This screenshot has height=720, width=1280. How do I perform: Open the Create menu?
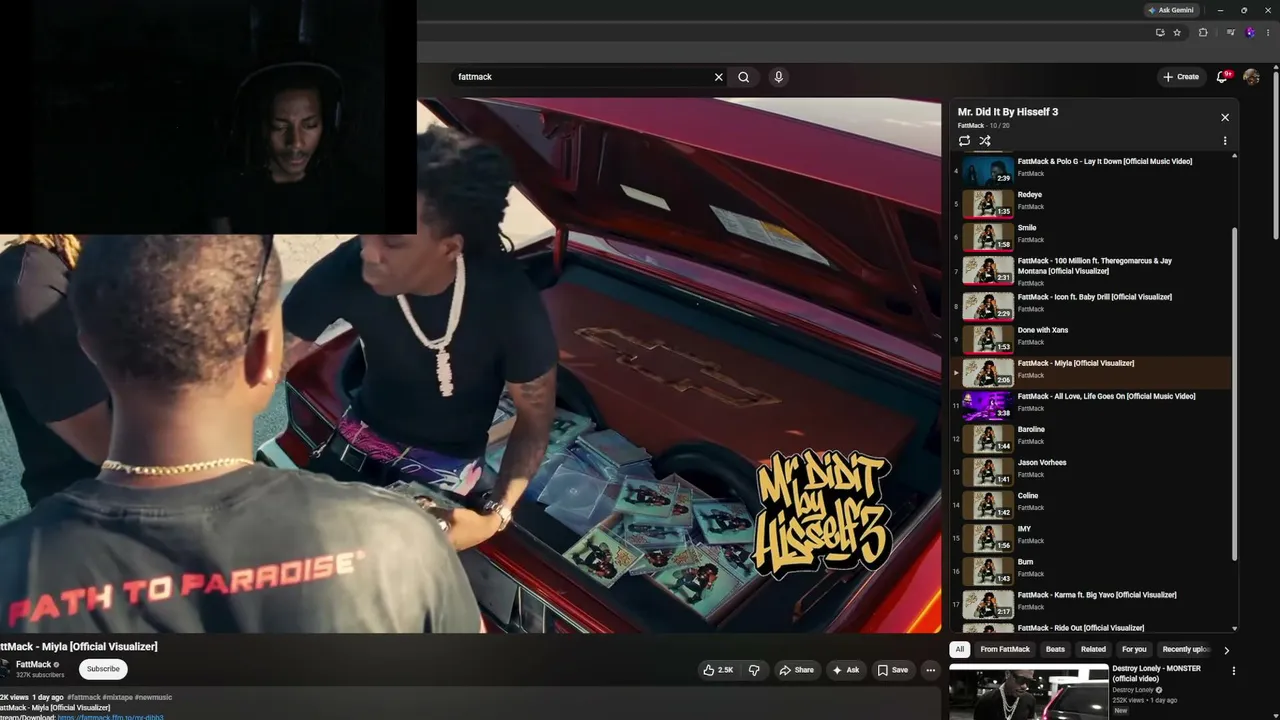(1181, 77)
